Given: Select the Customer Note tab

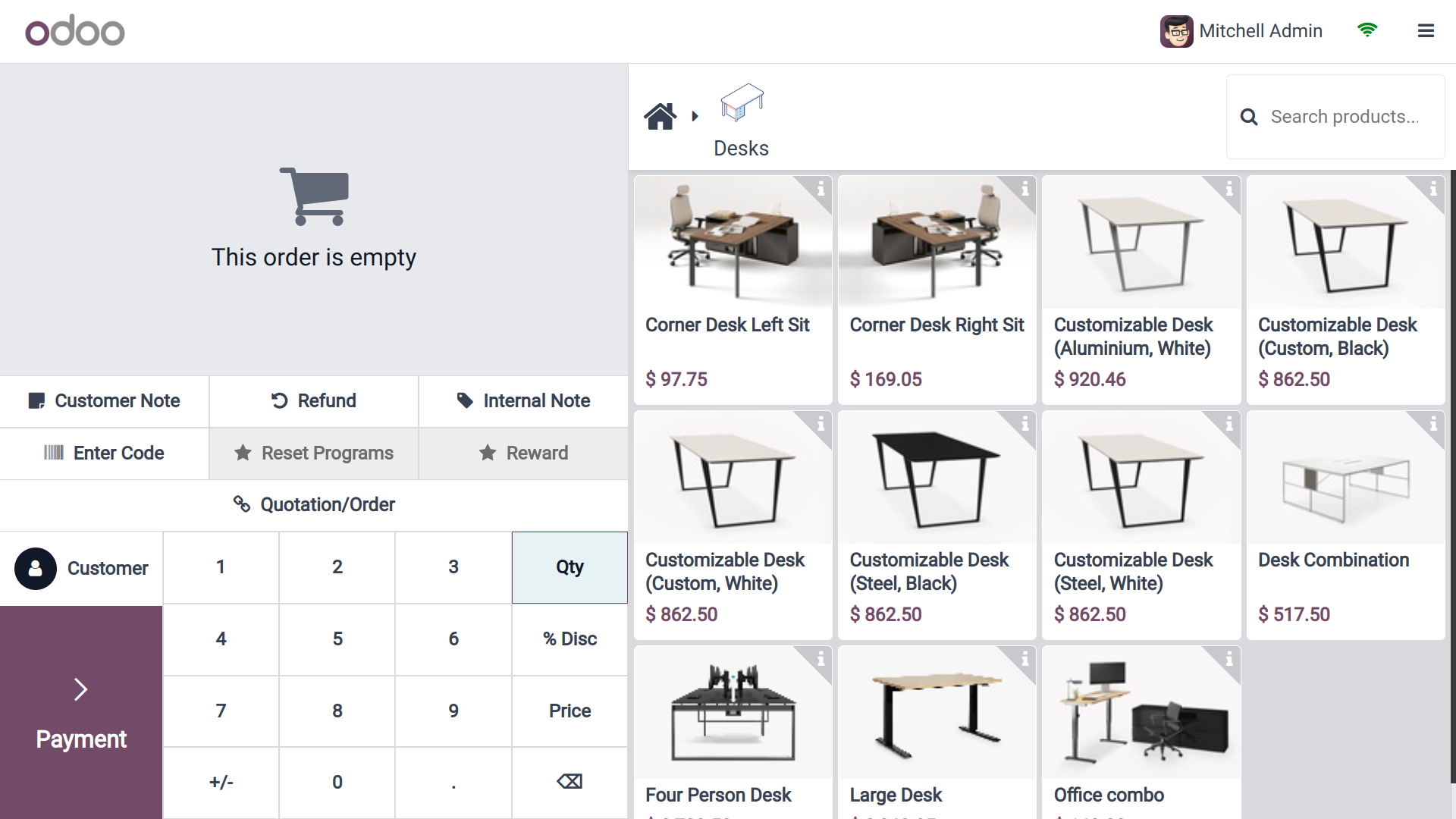Looking at the screenshot, I should [104, 400].
